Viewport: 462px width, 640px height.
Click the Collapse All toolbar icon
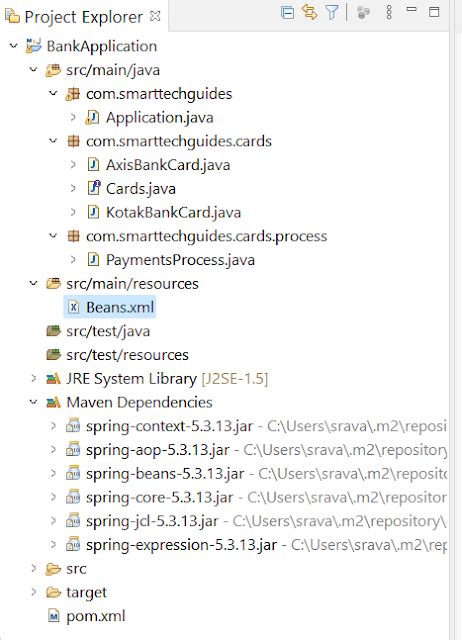287,13
